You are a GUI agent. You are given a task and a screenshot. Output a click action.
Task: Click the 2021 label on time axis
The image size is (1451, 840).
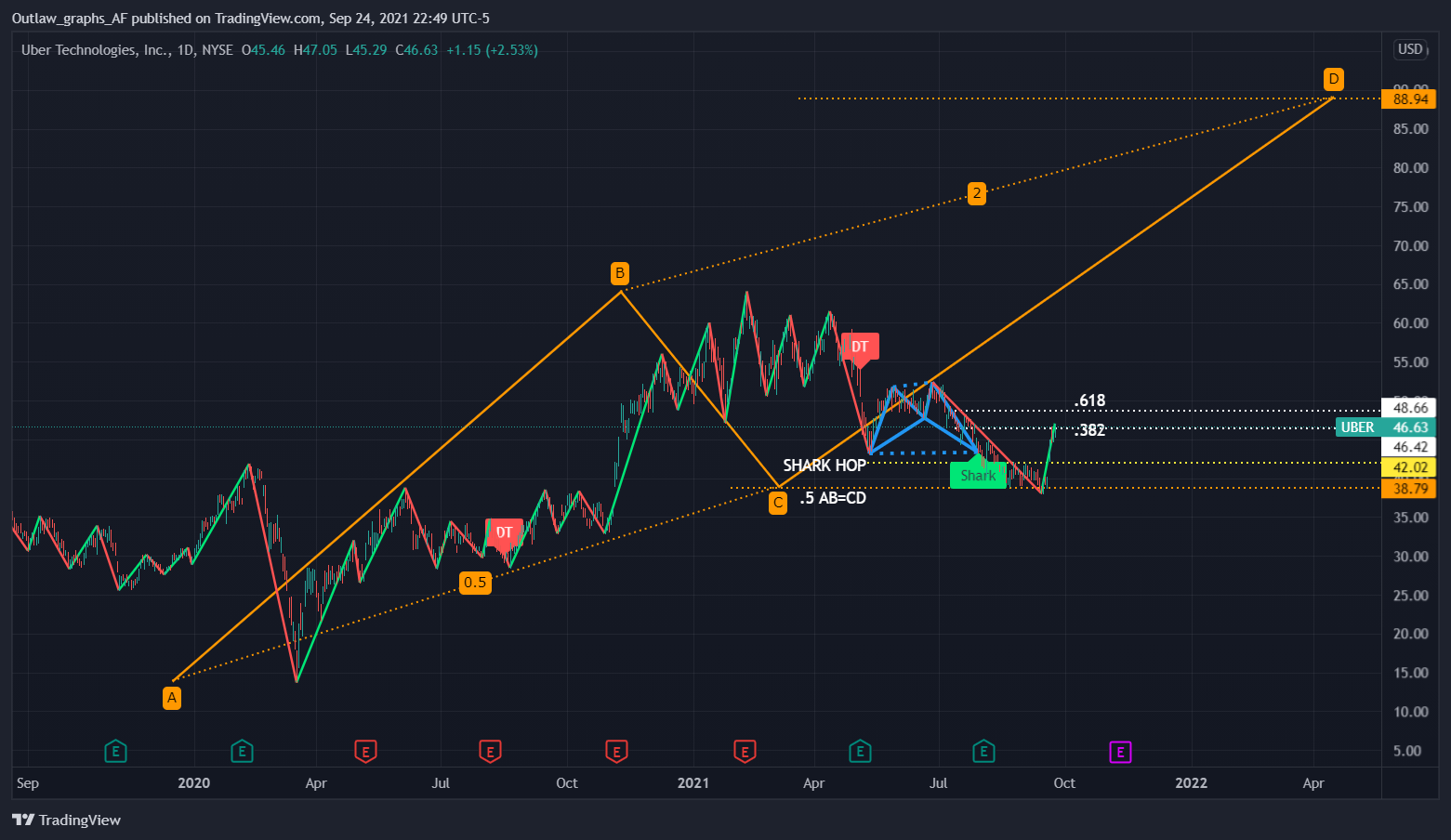693,783
